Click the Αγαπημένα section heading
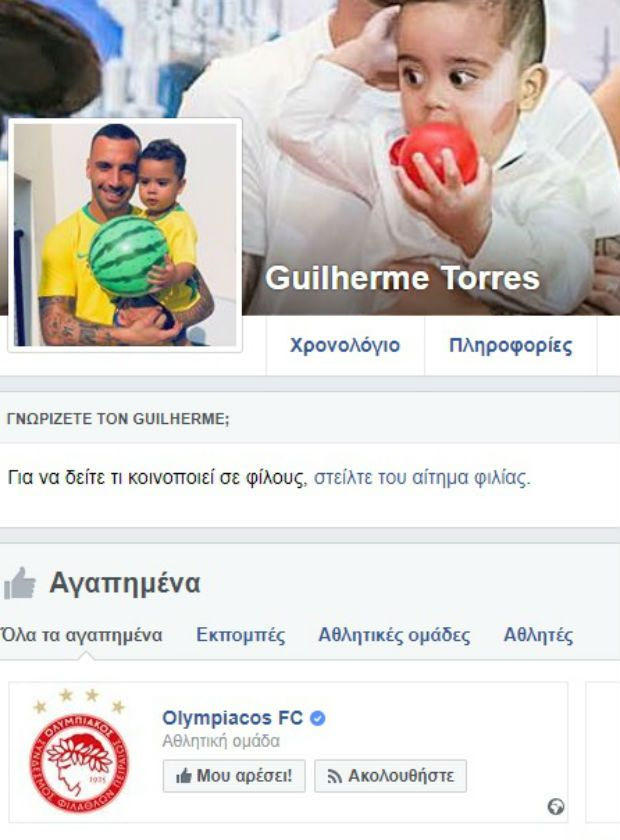 125,583
